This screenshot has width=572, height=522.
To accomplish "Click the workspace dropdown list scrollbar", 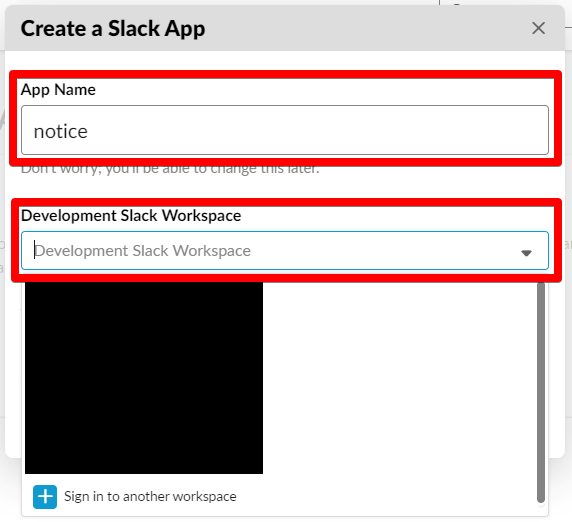I will [x=541, y=393].
